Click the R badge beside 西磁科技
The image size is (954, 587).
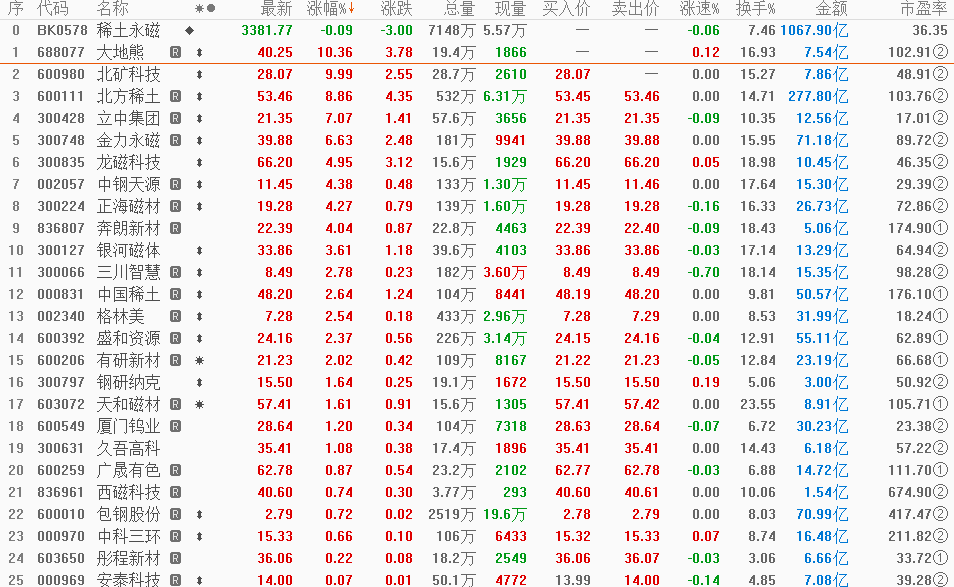click(175, 492)
